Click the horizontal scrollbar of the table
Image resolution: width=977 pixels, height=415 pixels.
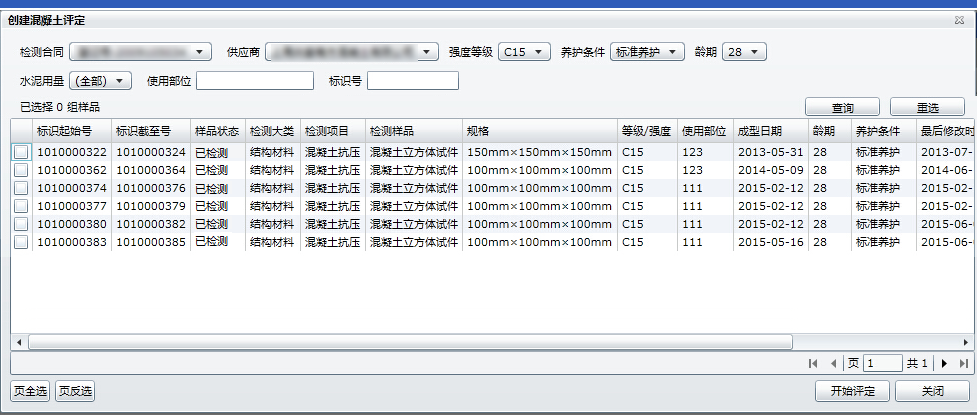click(400, 341)
